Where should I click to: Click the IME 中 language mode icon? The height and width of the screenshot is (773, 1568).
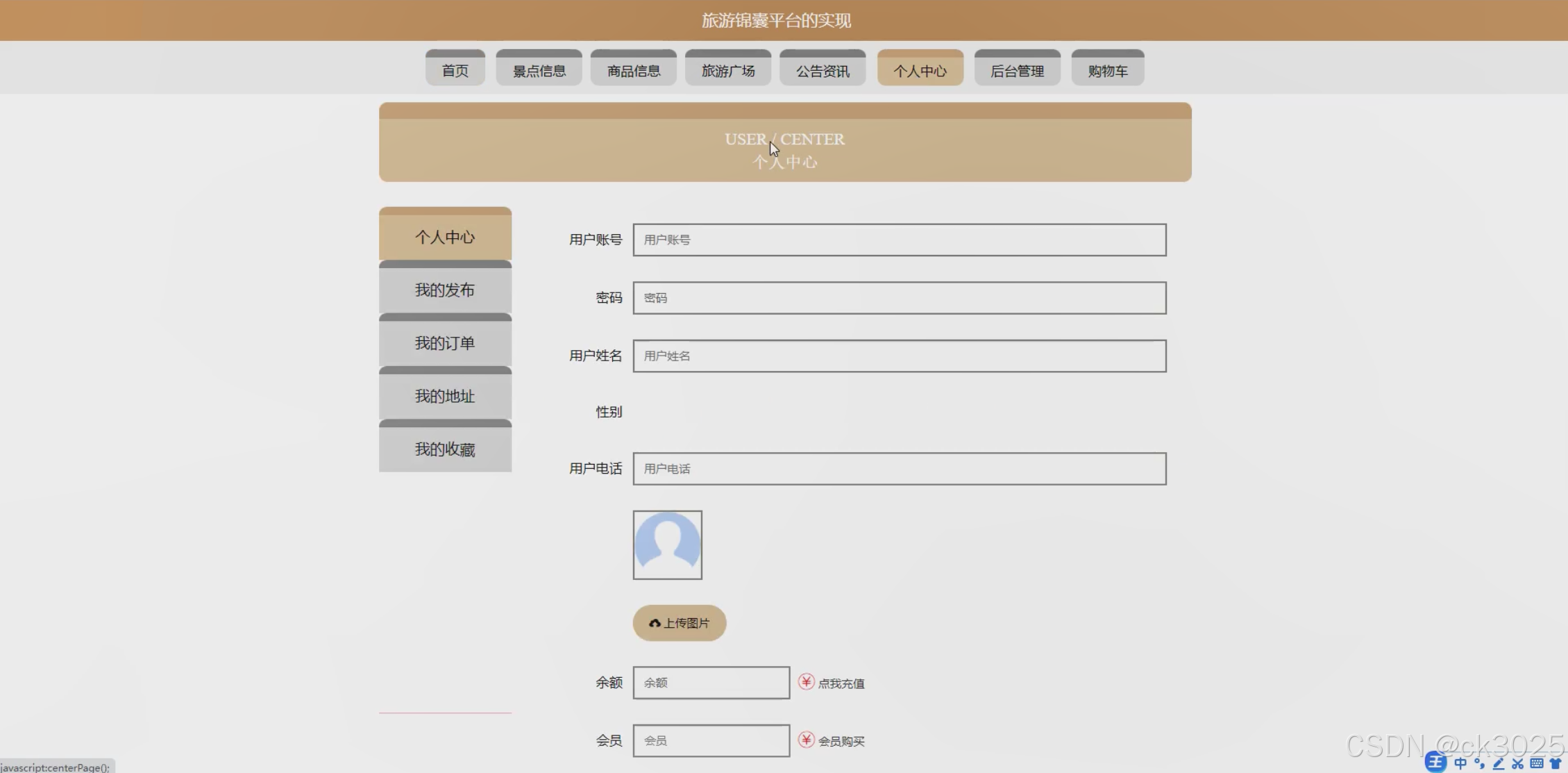point(1460,764)
